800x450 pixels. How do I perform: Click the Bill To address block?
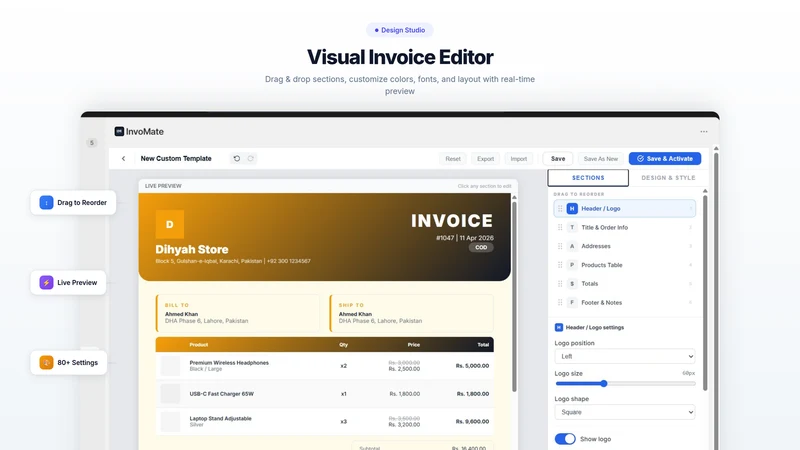[238, 313]
